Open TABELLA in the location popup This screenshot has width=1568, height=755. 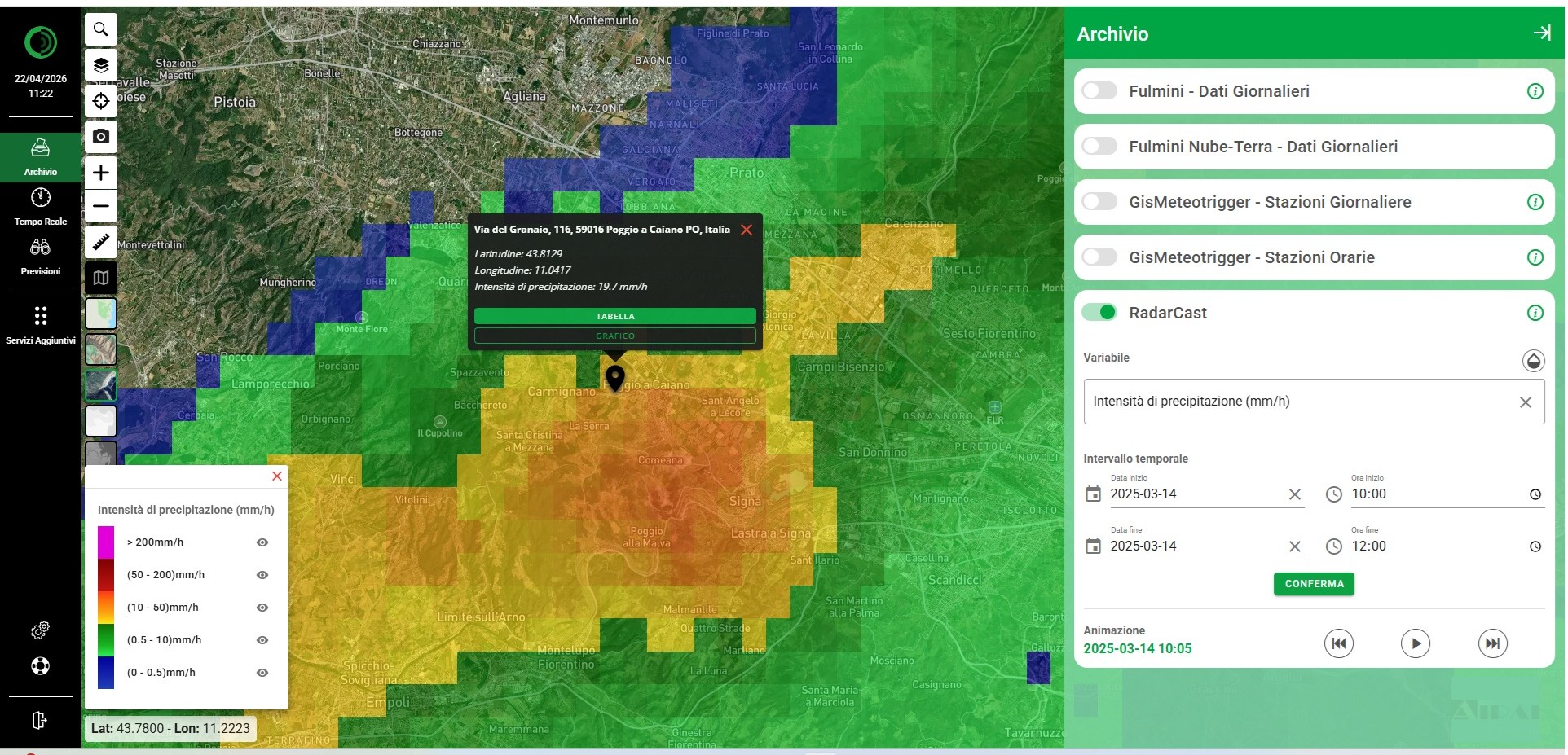point(614,316)
